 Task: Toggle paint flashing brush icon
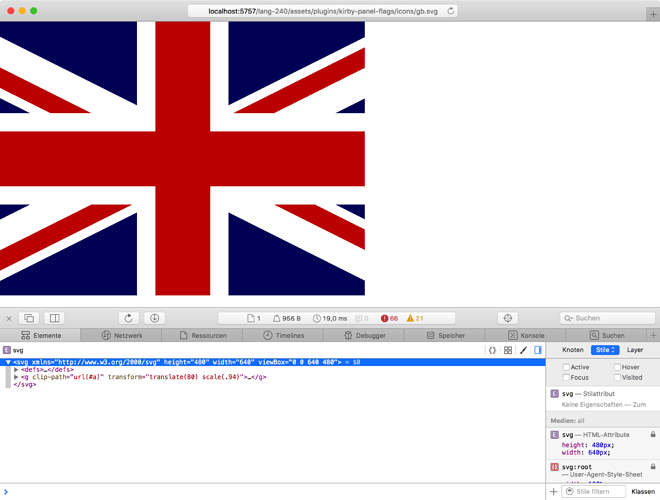tap(523, 350)
